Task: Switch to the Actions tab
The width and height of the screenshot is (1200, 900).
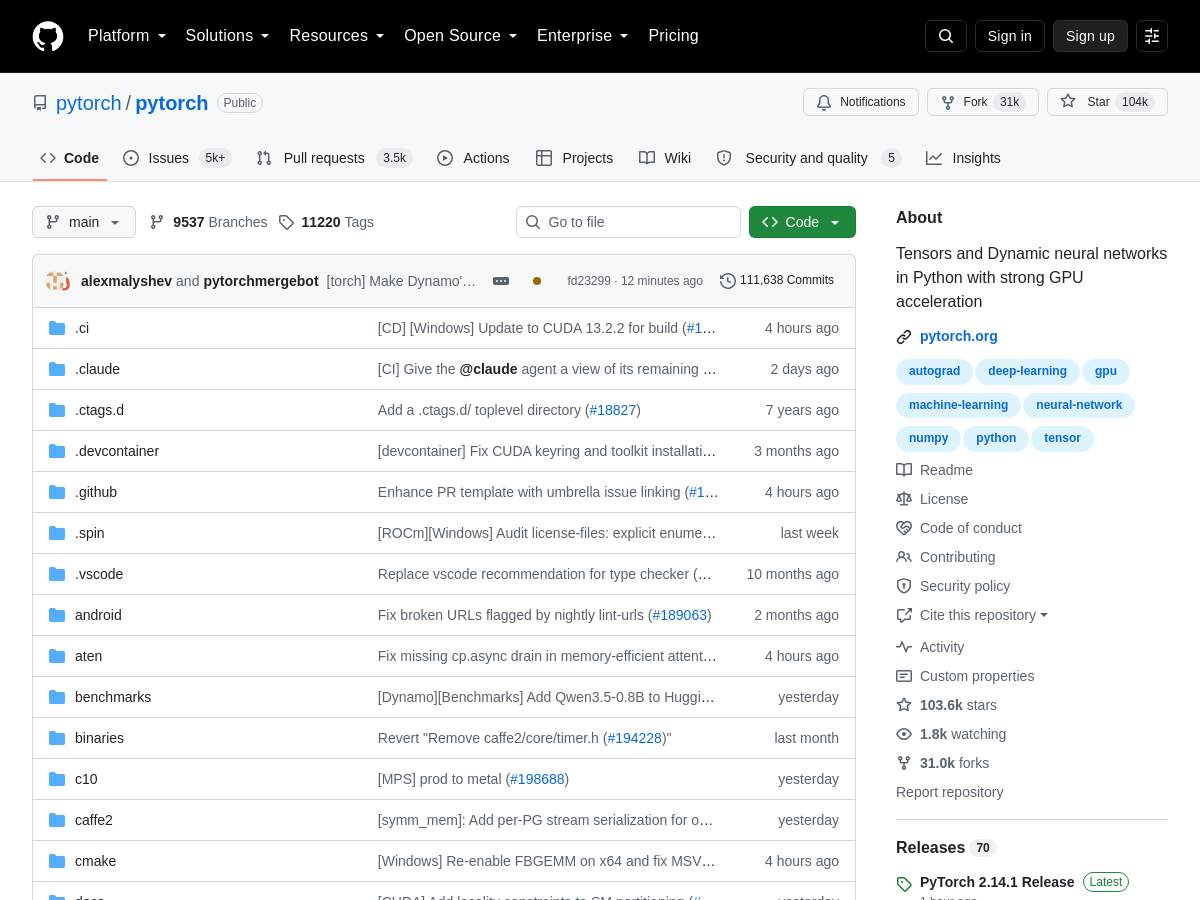Action: [x=473, y=158]
